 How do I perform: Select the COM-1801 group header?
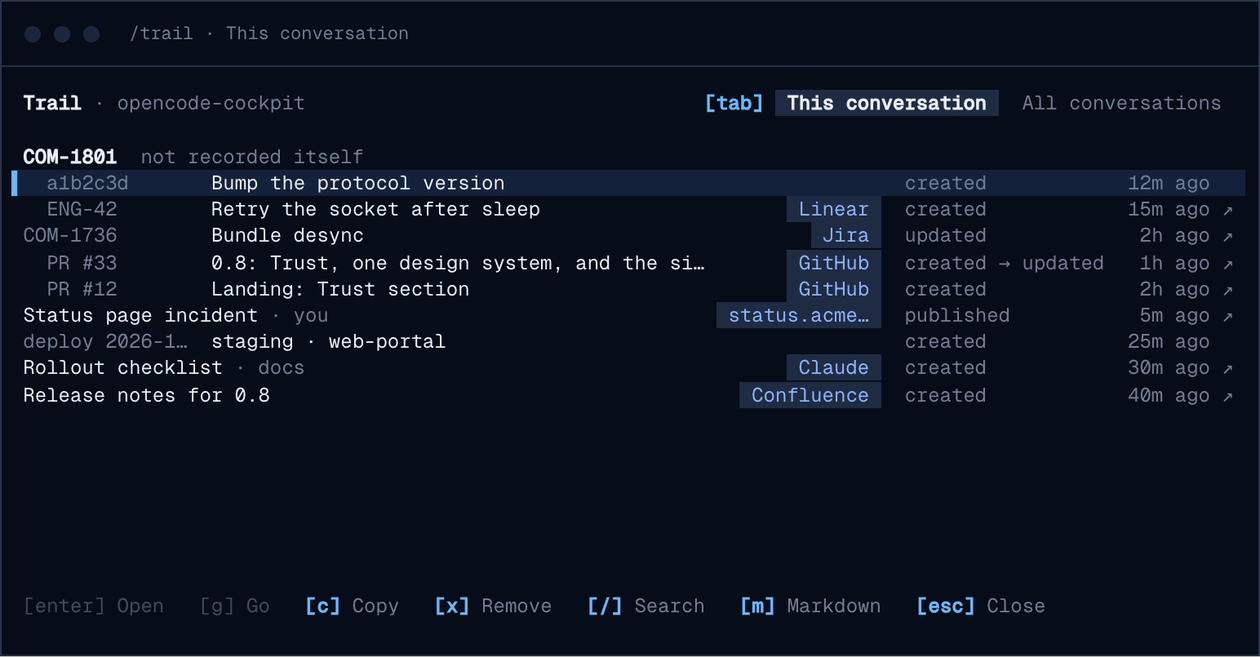coord(70,157)
